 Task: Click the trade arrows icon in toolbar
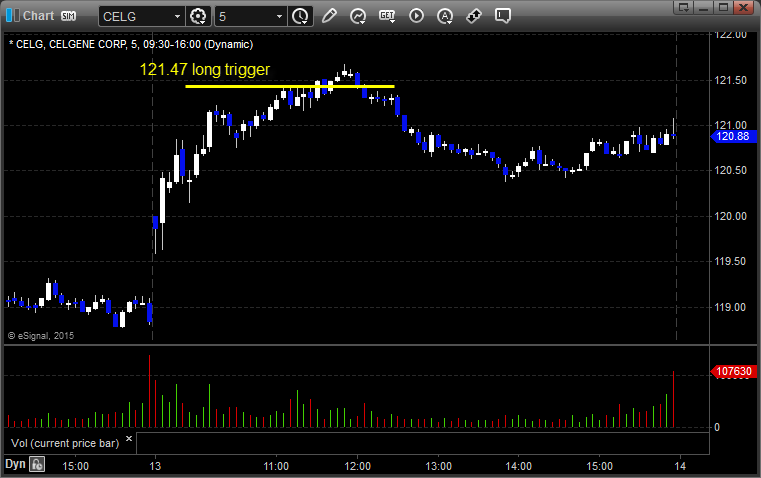click(x=474, y=16)
